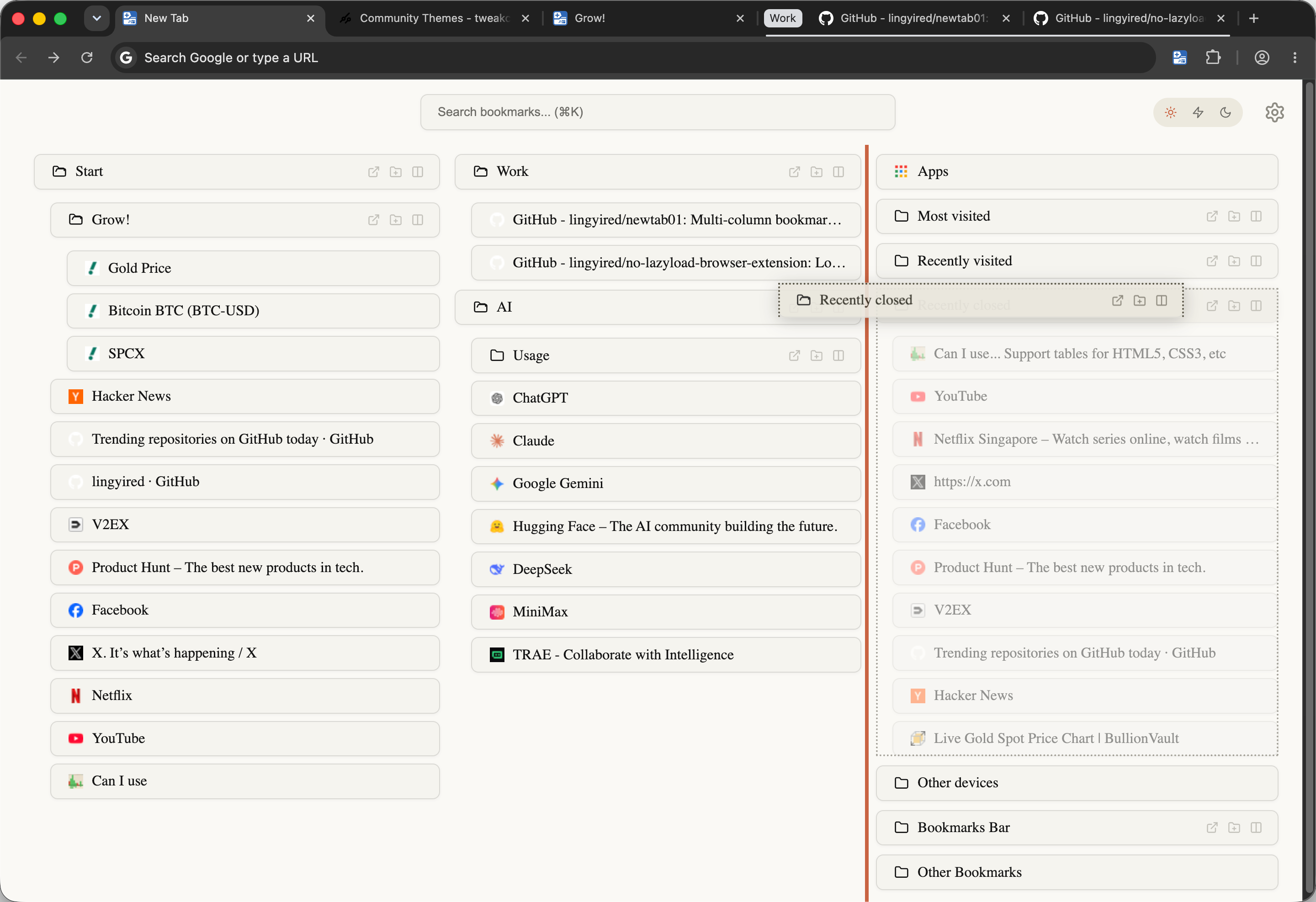
Task: Open the Gold Price bookmark
Action: pyautogui.click(x=253, y=268)
